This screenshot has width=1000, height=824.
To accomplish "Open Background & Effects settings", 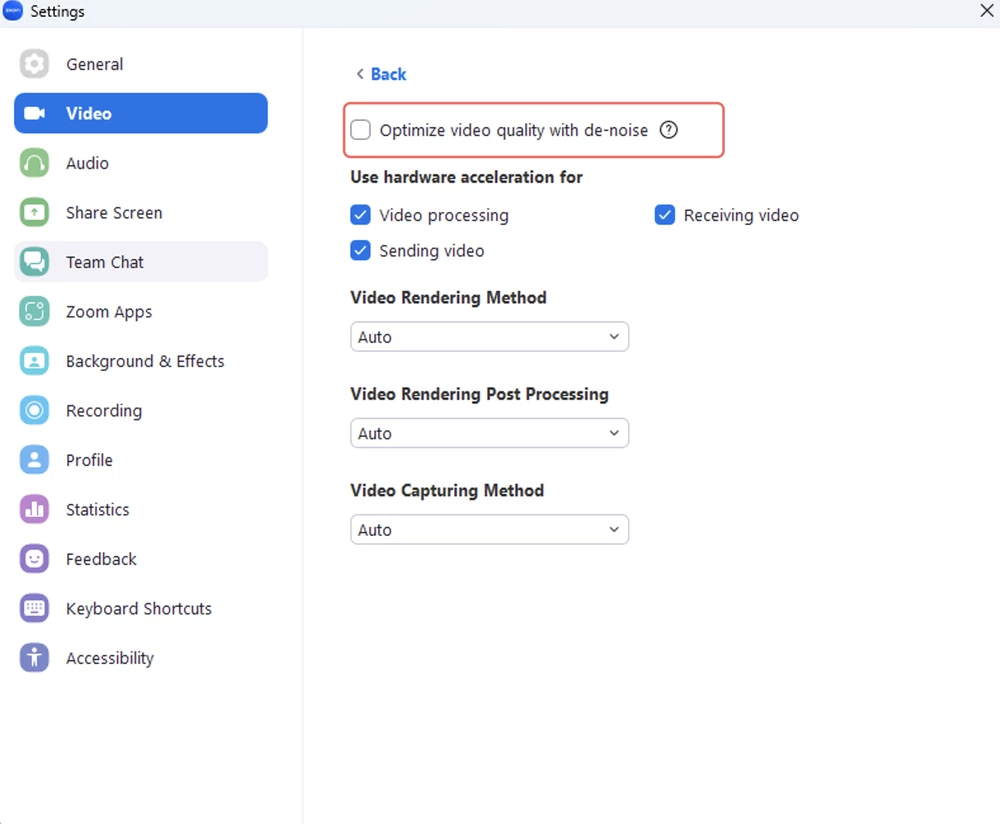I will point(141,361).
